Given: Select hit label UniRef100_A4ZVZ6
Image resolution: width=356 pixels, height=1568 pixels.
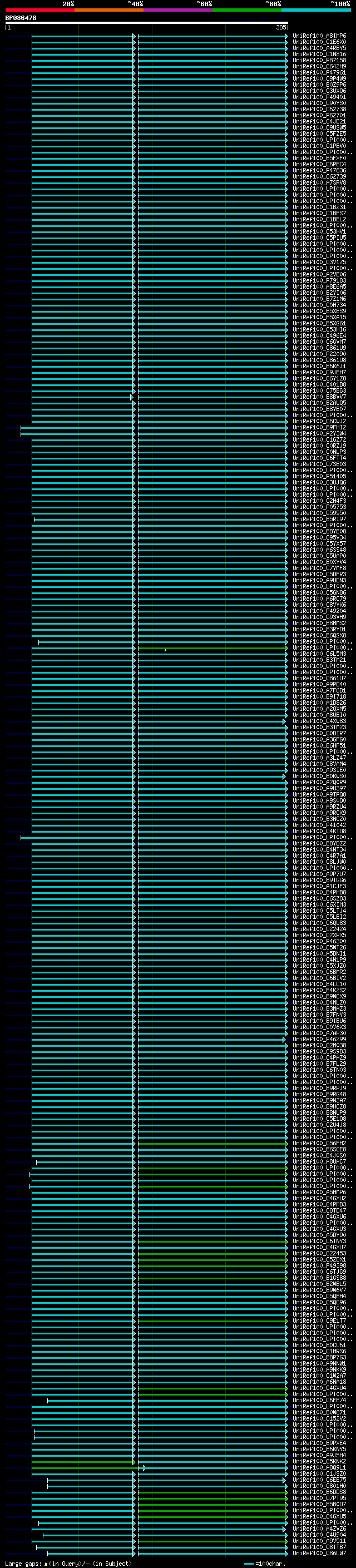Looking at the screenshot, I should 319,1529.
